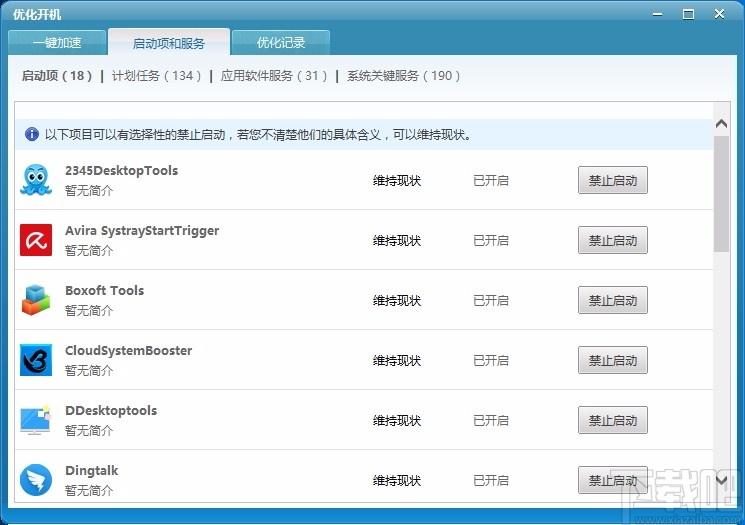Click the blue Dingtalk icon

click(x=36, y=480)
